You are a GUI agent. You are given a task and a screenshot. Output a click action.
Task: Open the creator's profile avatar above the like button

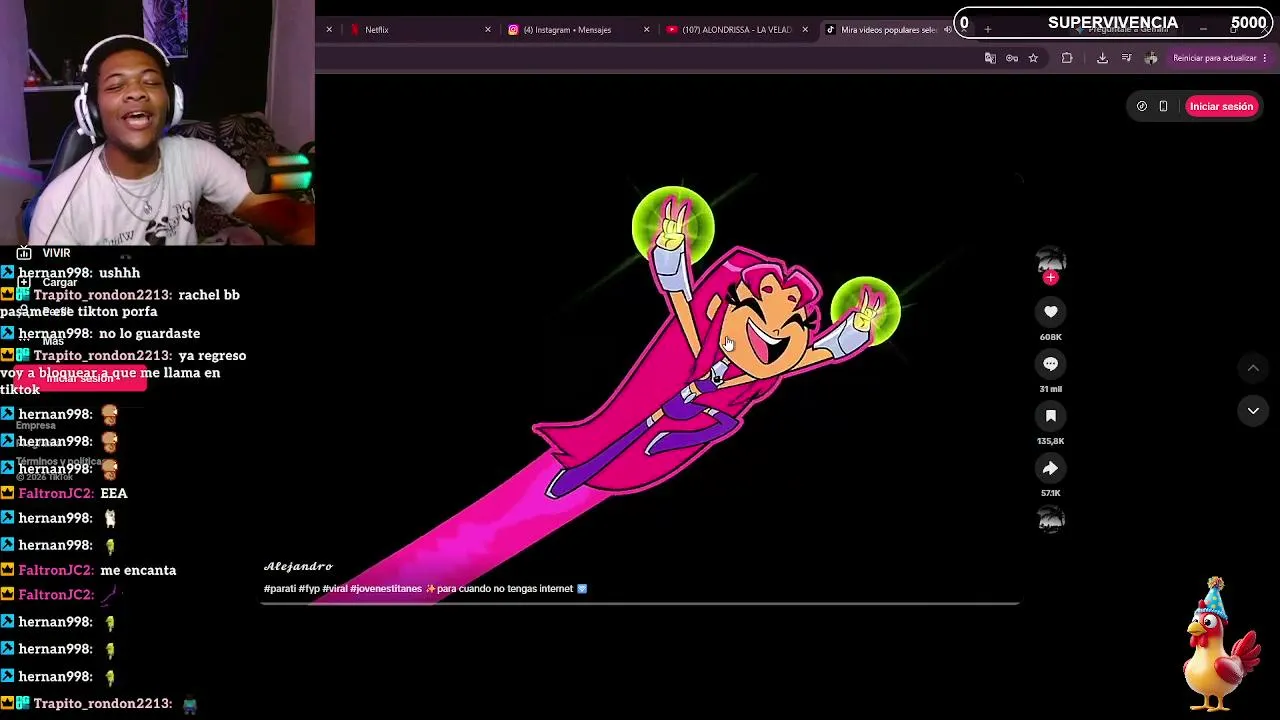click(x=1050, y=262)
